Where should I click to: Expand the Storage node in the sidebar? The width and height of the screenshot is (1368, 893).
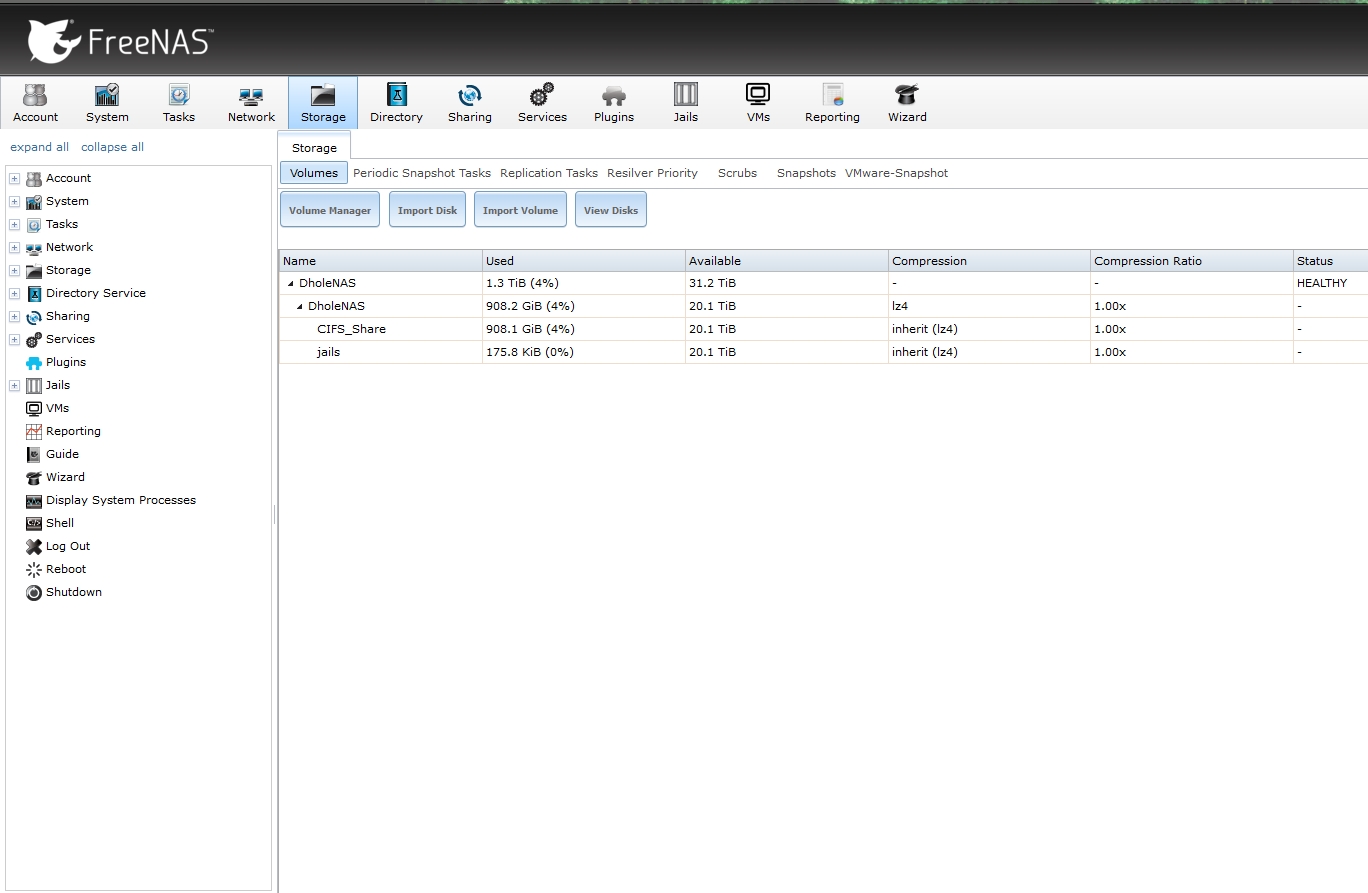[x=14, y=270]
